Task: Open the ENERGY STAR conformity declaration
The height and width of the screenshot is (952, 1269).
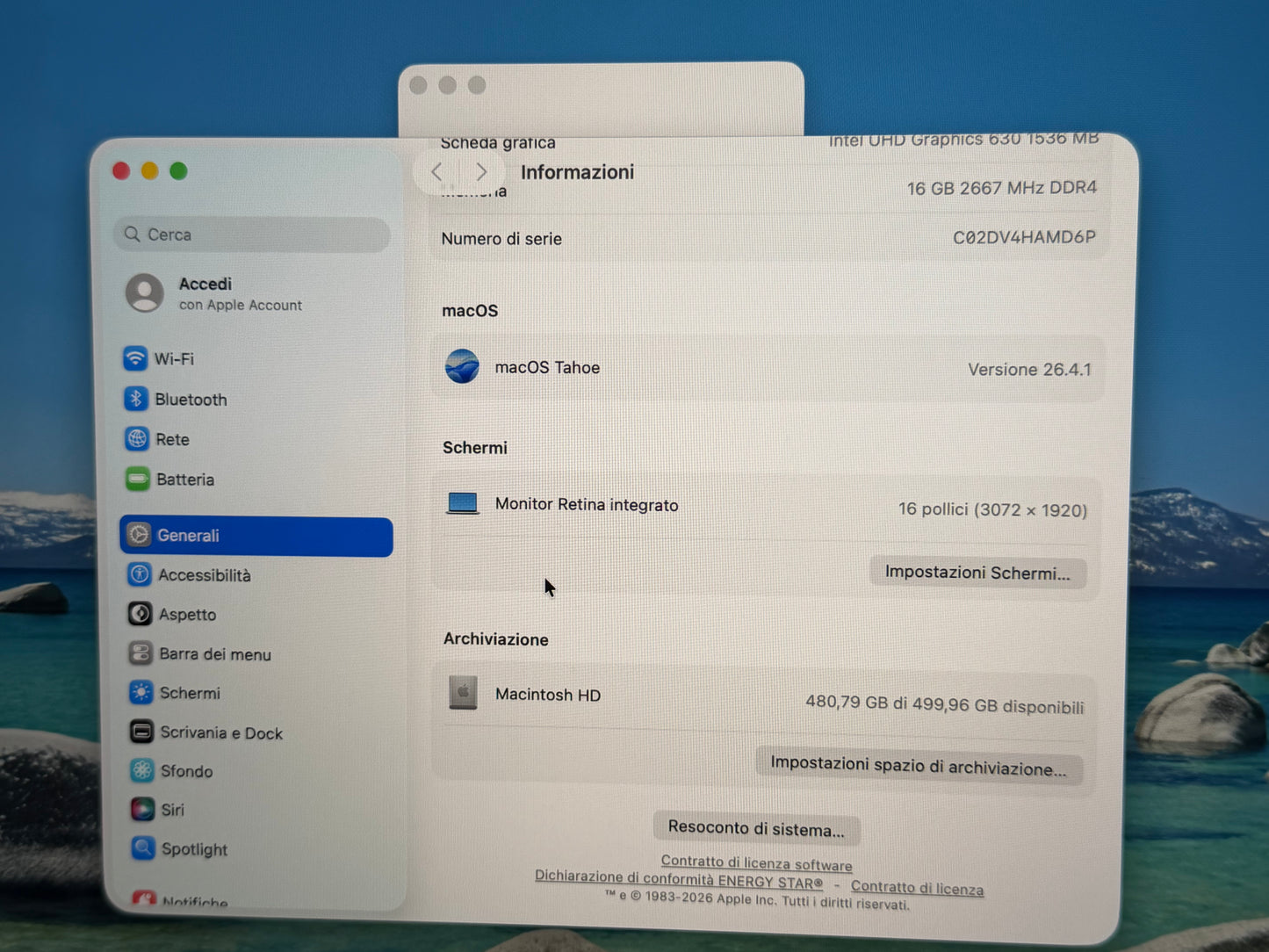Action: [679, 879]
